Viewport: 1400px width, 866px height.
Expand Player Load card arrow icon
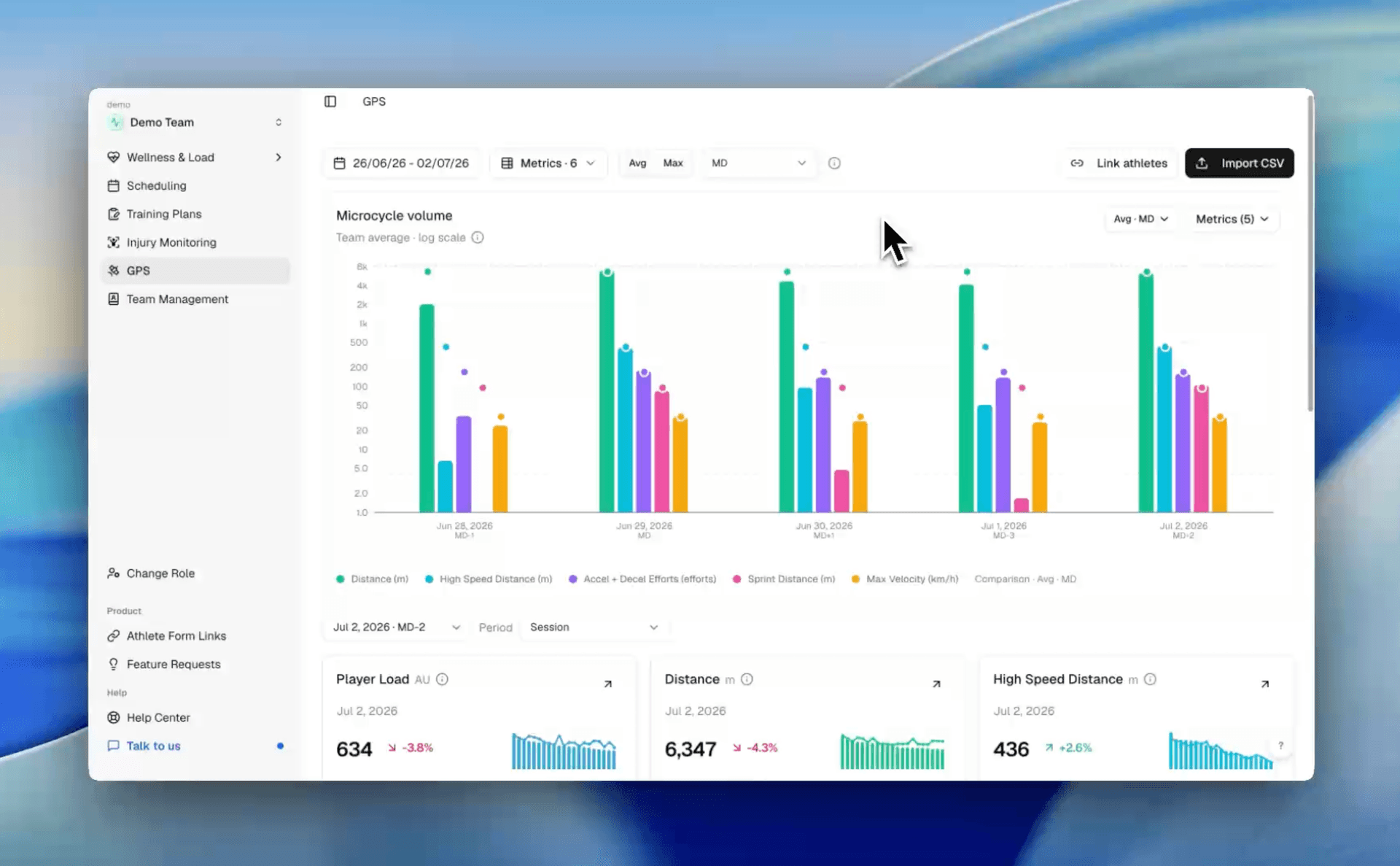[x=608, y=684]
